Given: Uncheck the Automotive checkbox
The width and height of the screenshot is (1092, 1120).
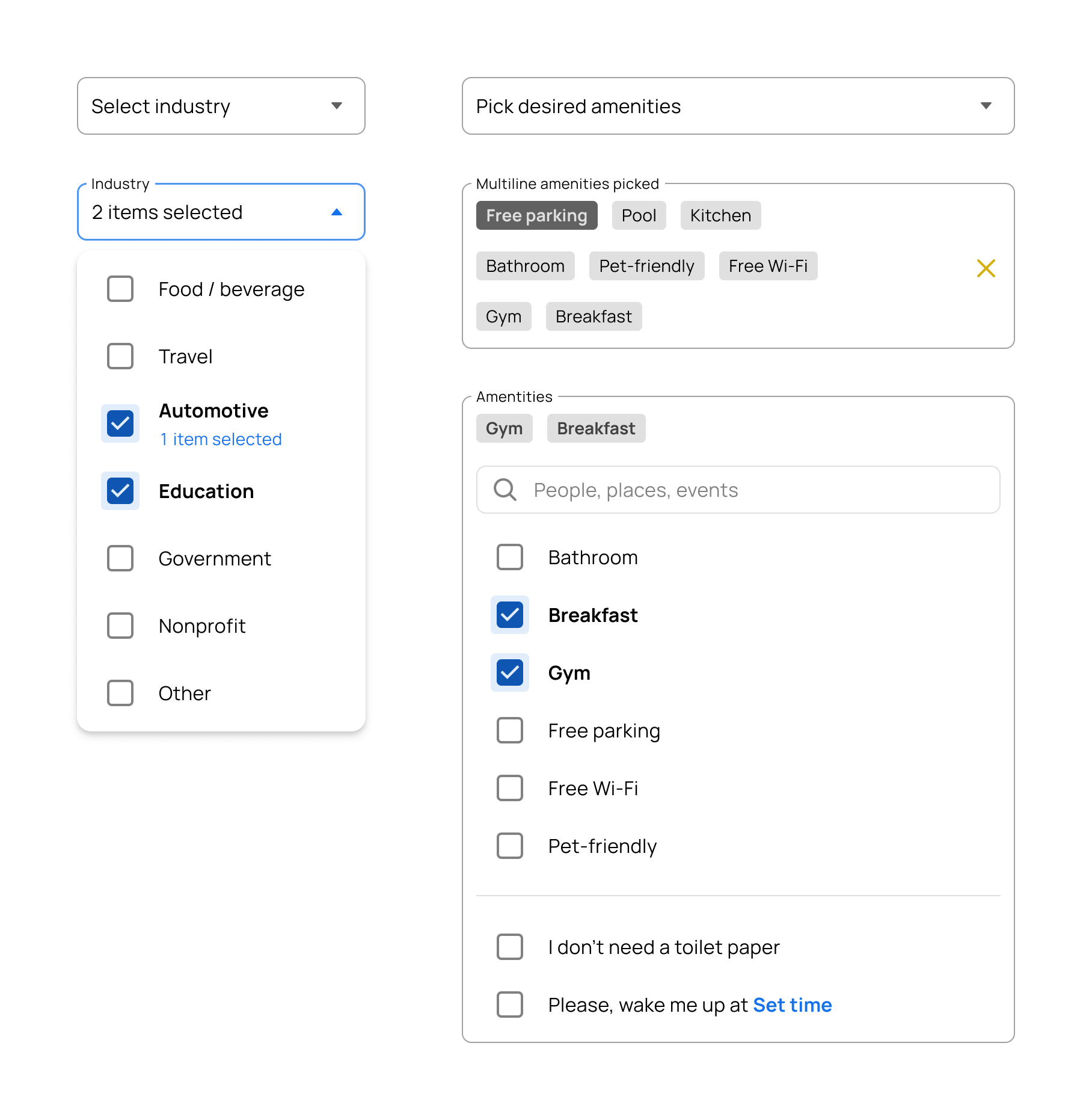Looking at the screenshot, I should tap(120, 423).
